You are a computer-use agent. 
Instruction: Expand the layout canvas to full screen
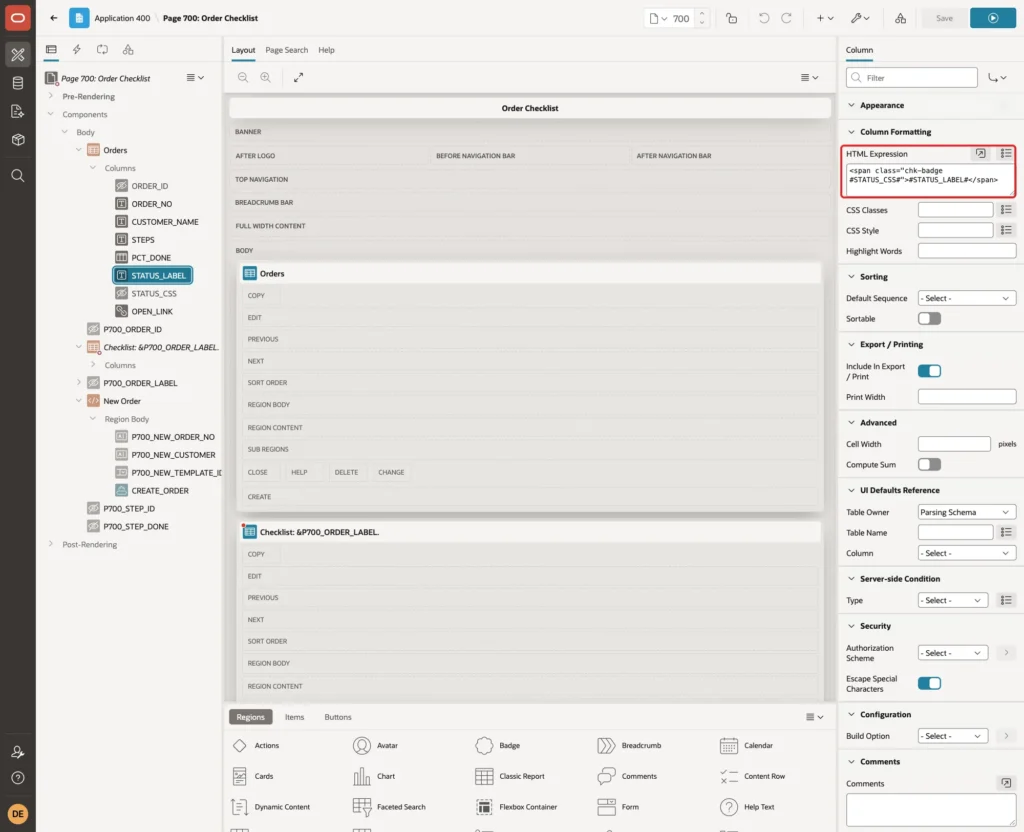coord(298,77)
